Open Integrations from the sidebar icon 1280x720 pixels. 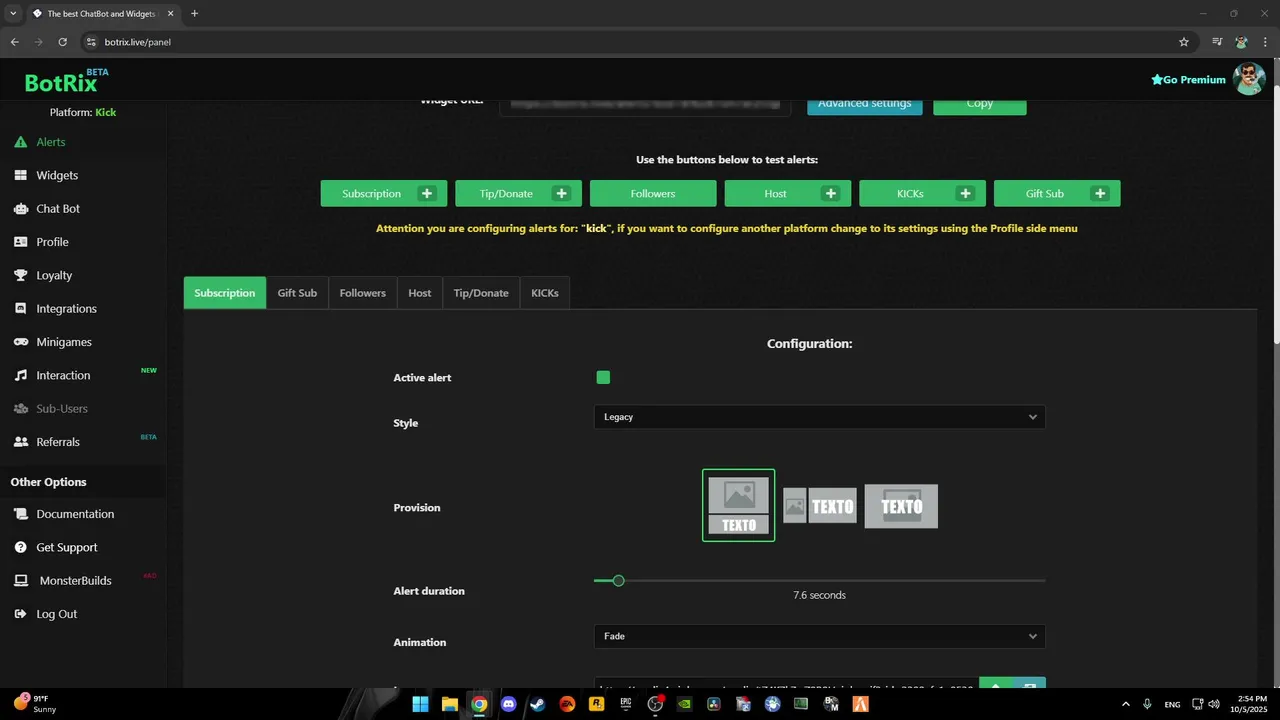20,309
